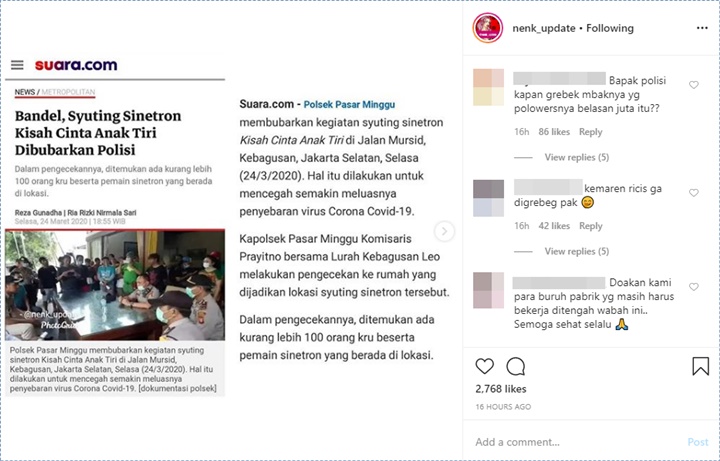The width and height of the screenshot is (720, 461).
Task: Open the nenk_update profile picture
Action: click(x=488, y=28)
